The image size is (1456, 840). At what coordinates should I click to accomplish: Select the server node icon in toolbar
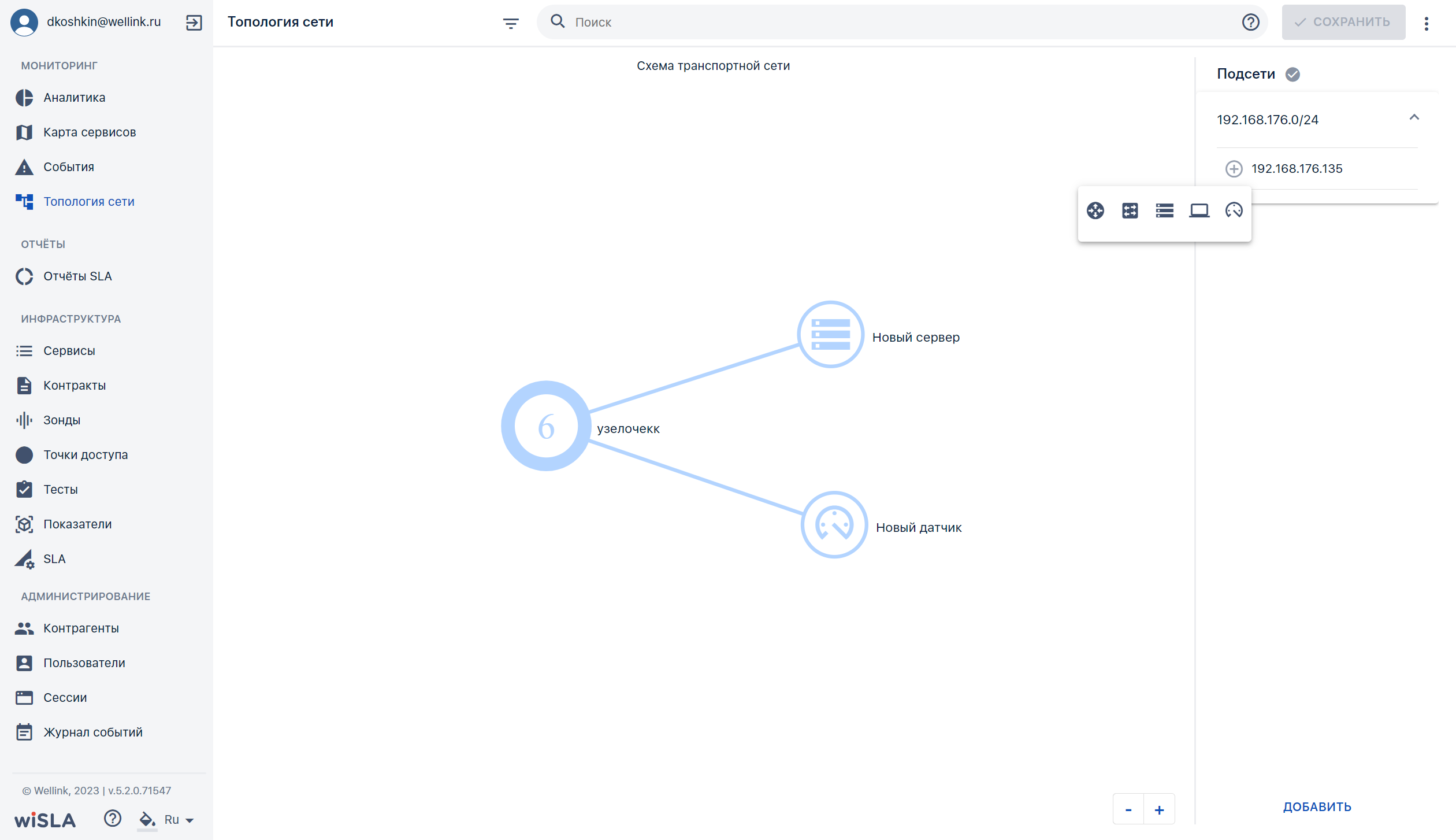(1165, 210)
